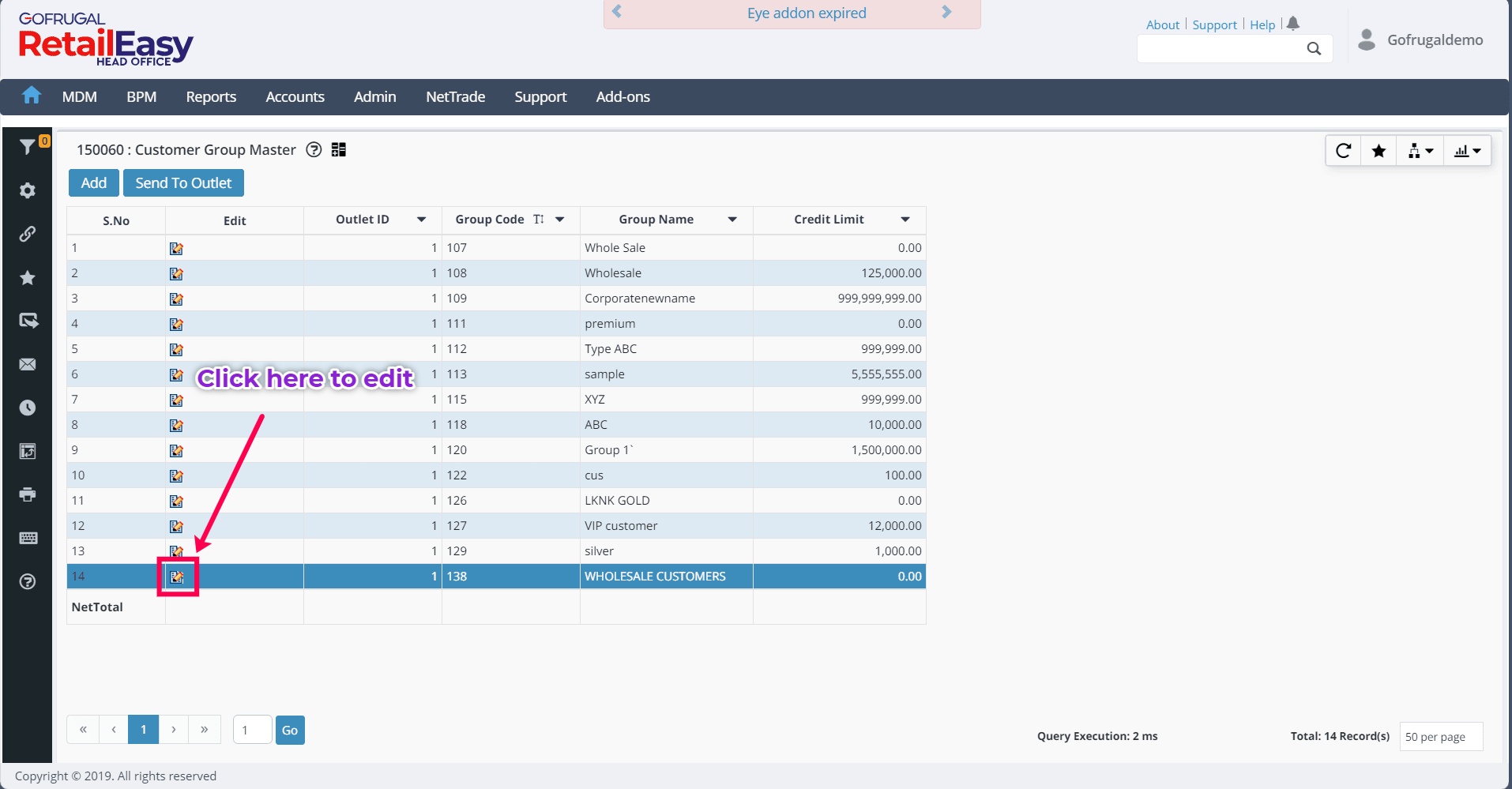This screenshot has width=1512, height=789.
Task: Click the page number input field
Action: [253, 730]
